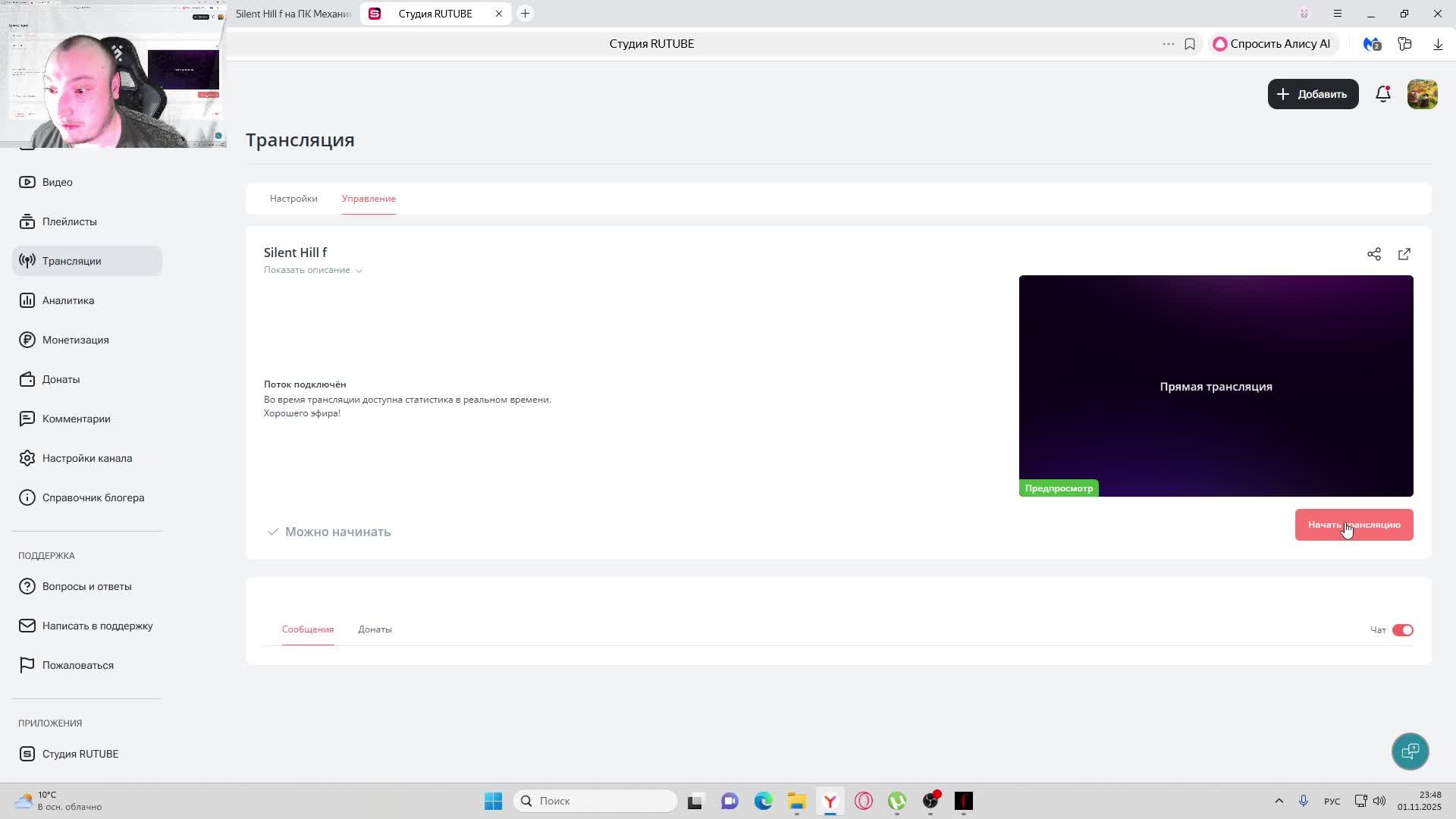The image size is (1456, 819).
Task: Click the Добавить button
Action: [x=1313, y=94]
